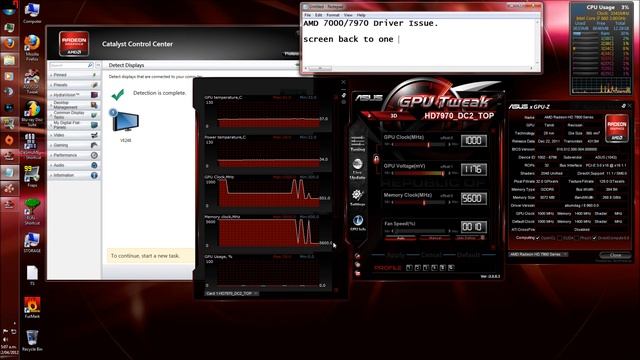Expand the Presets section in Catalyst
The height and width of the screenshot is (360, 640).
tap(74, 85)
